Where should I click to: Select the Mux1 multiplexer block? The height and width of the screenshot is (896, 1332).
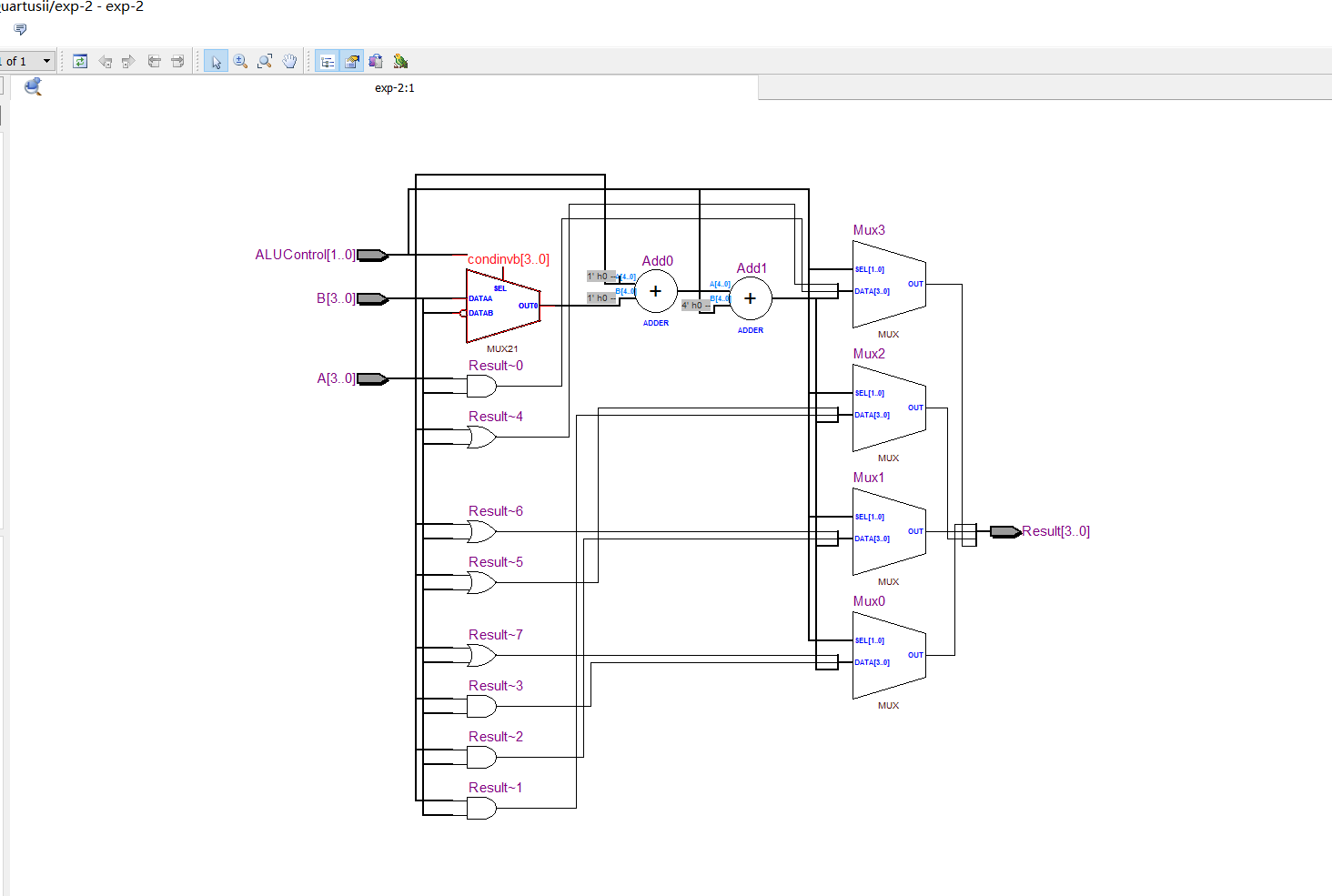pyautogui.click(x=889, y=532)
